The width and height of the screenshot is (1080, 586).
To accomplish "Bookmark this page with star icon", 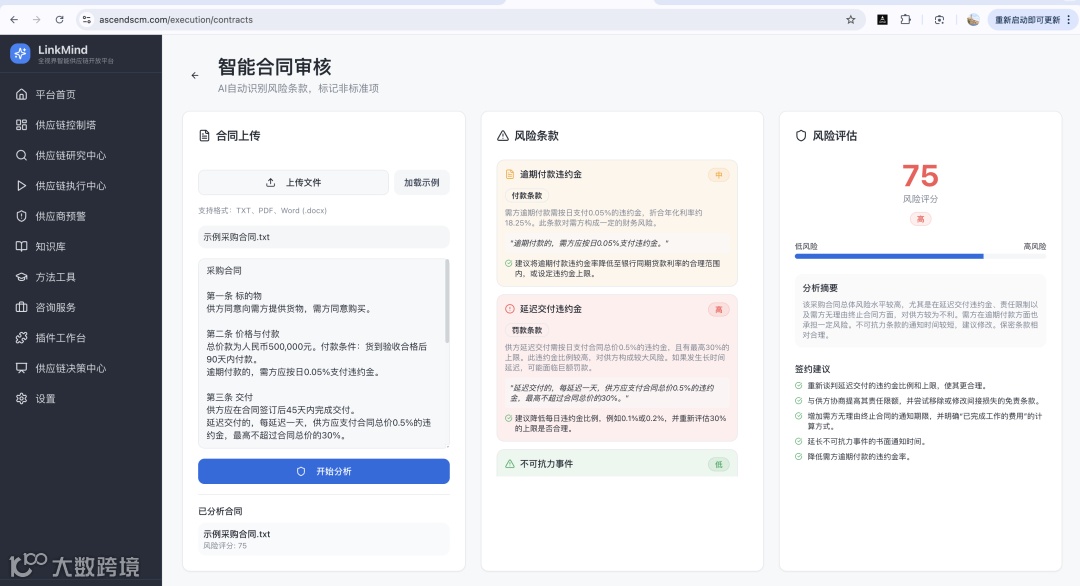I will (851, 19).
